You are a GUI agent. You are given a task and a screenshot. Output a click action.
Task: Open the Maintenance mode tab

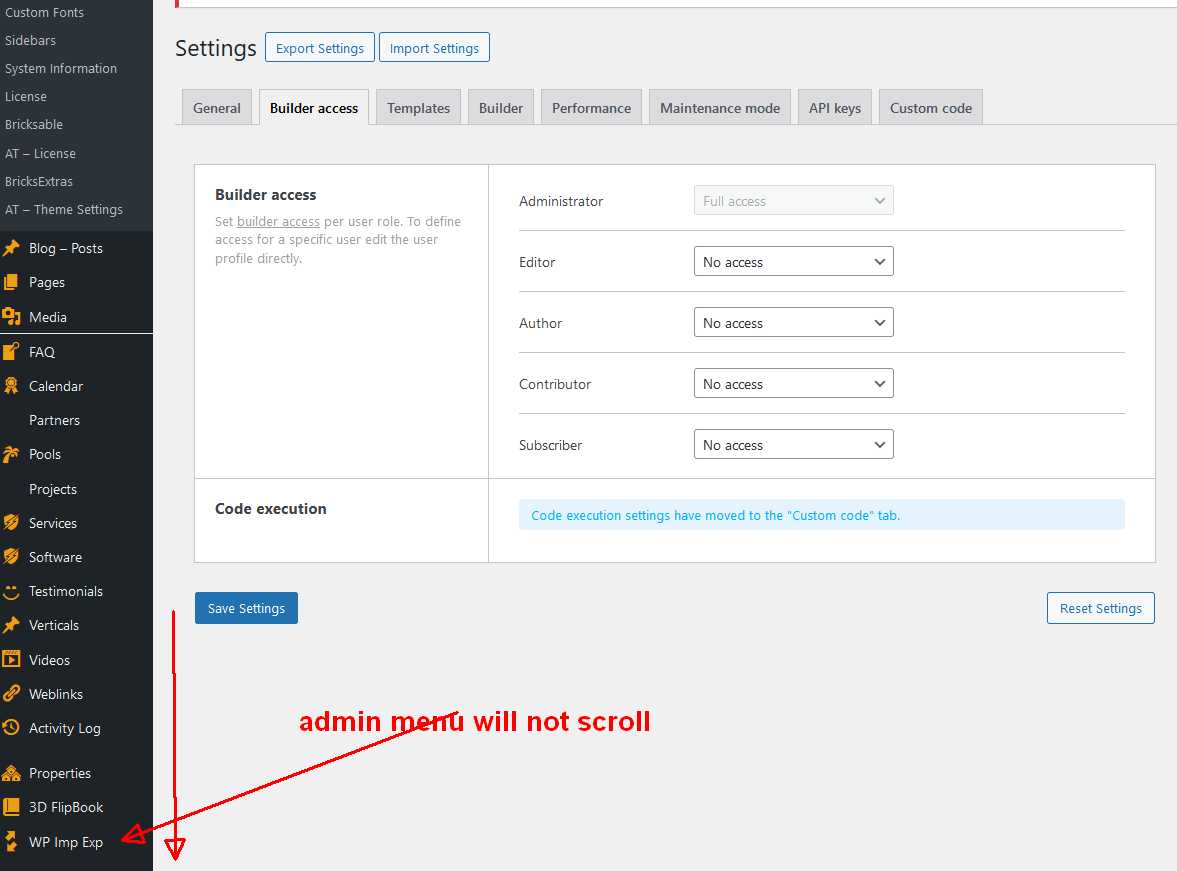point(719,107)
